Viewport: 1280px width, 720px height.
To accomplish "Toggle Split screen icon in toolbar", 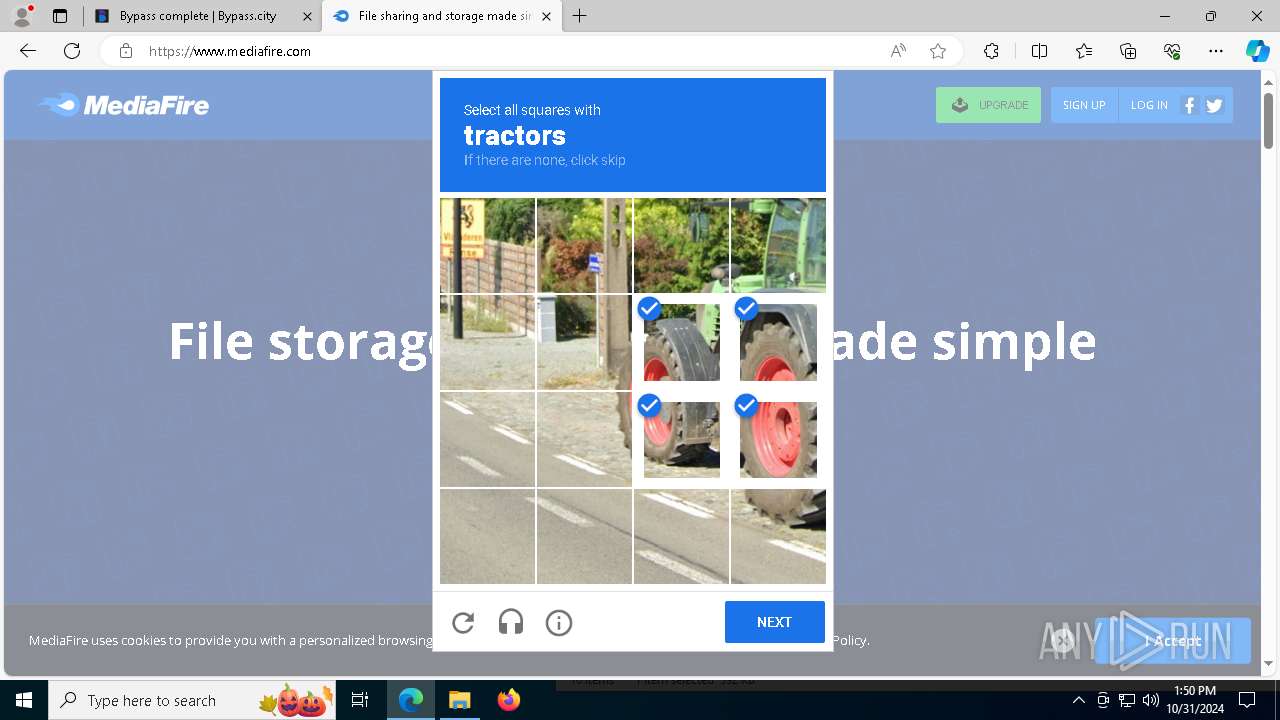I will (x=1039, y=51).
